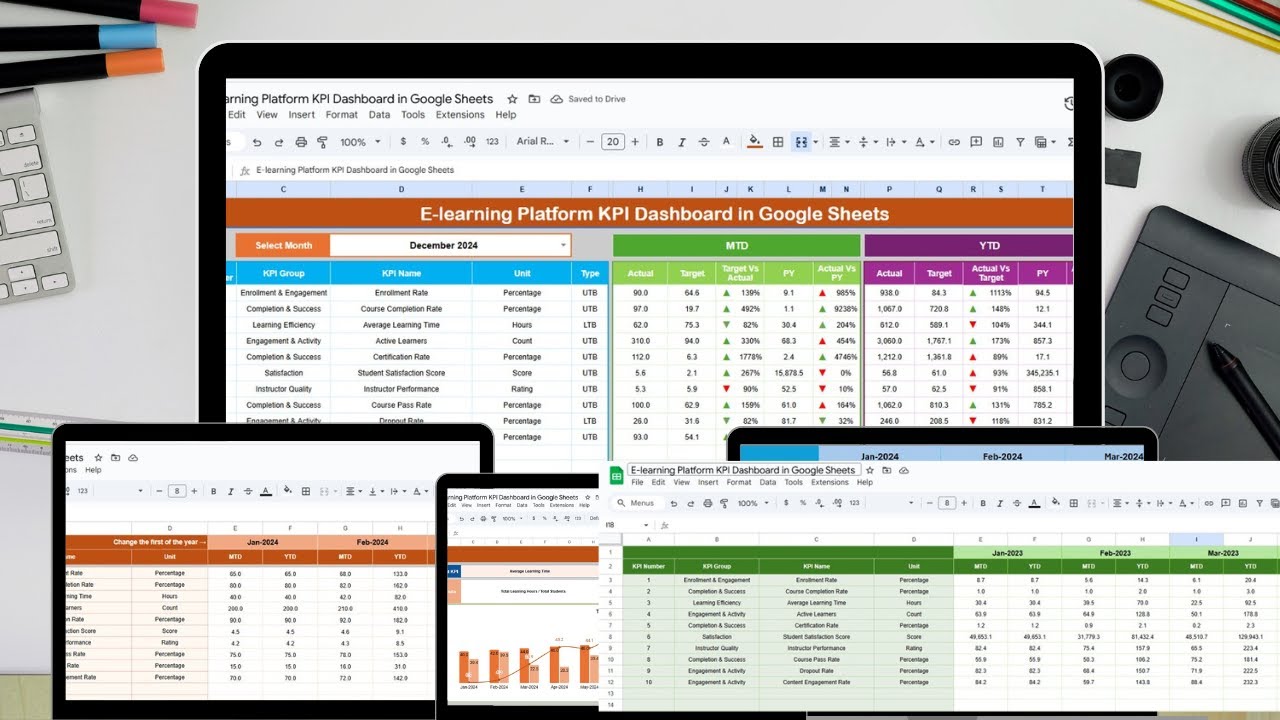Star the document in the bottom-right window
1280x720 pixels.
click(x=870, y=470)
